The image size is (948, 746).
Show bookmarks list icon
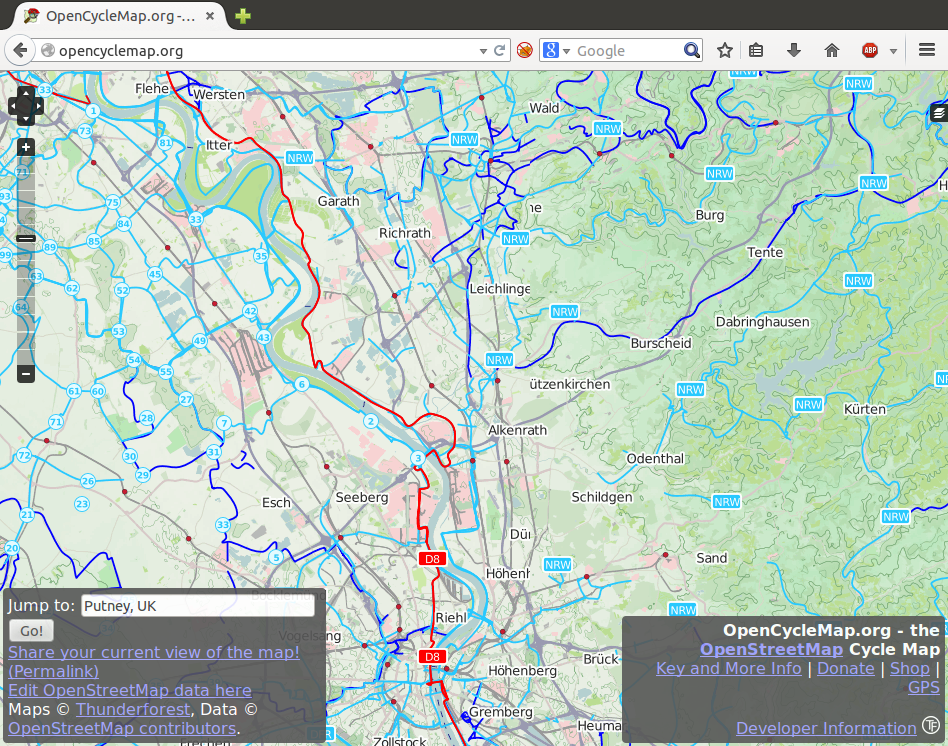(756, 50)
